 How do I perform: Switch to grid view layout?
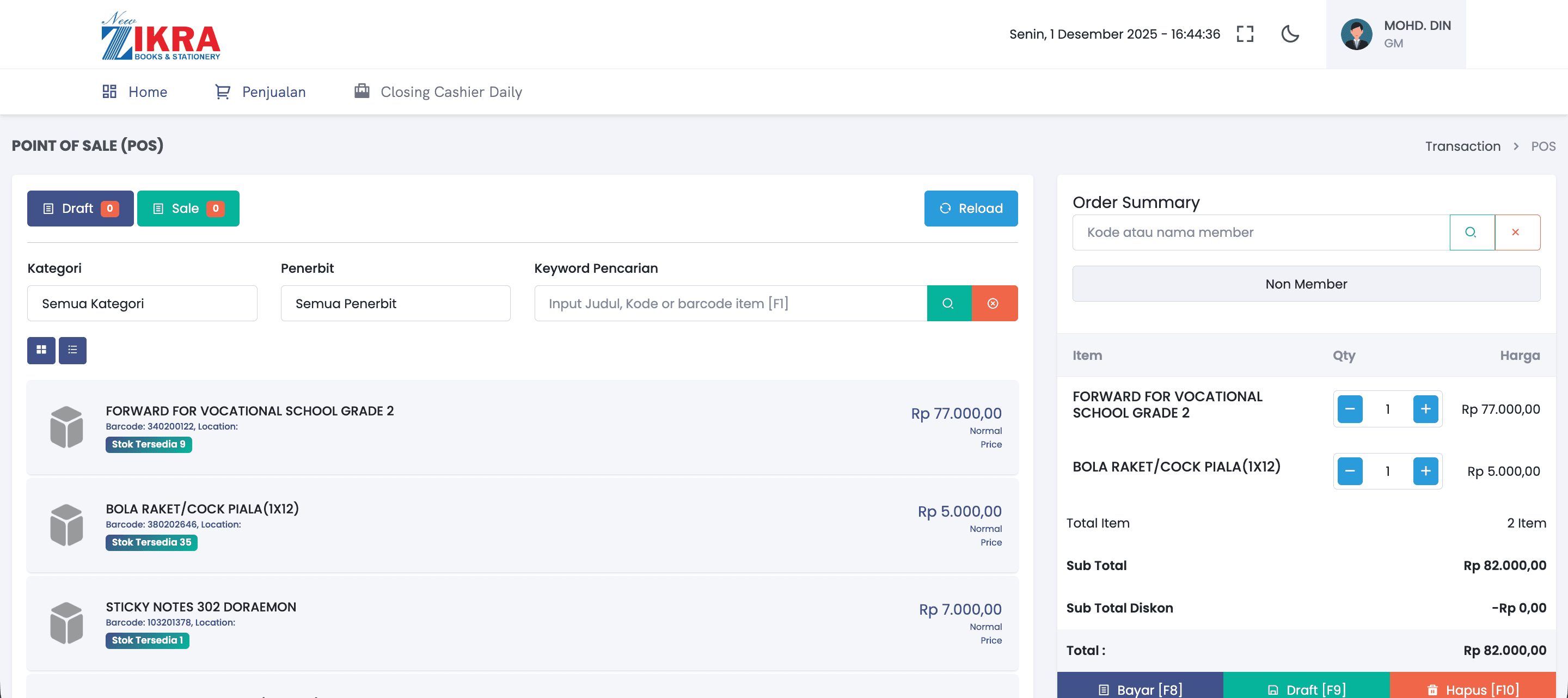point(41,350)
